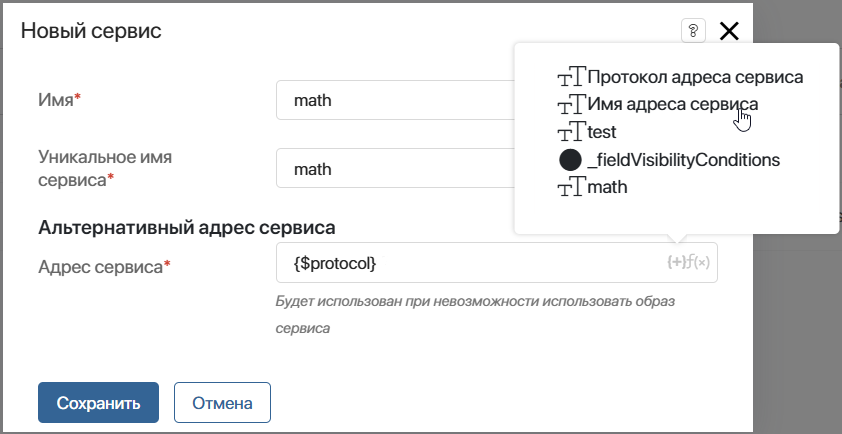Choose Протокол адреса сервиса variable
842x434 pixels.
[x=695, y=77]
